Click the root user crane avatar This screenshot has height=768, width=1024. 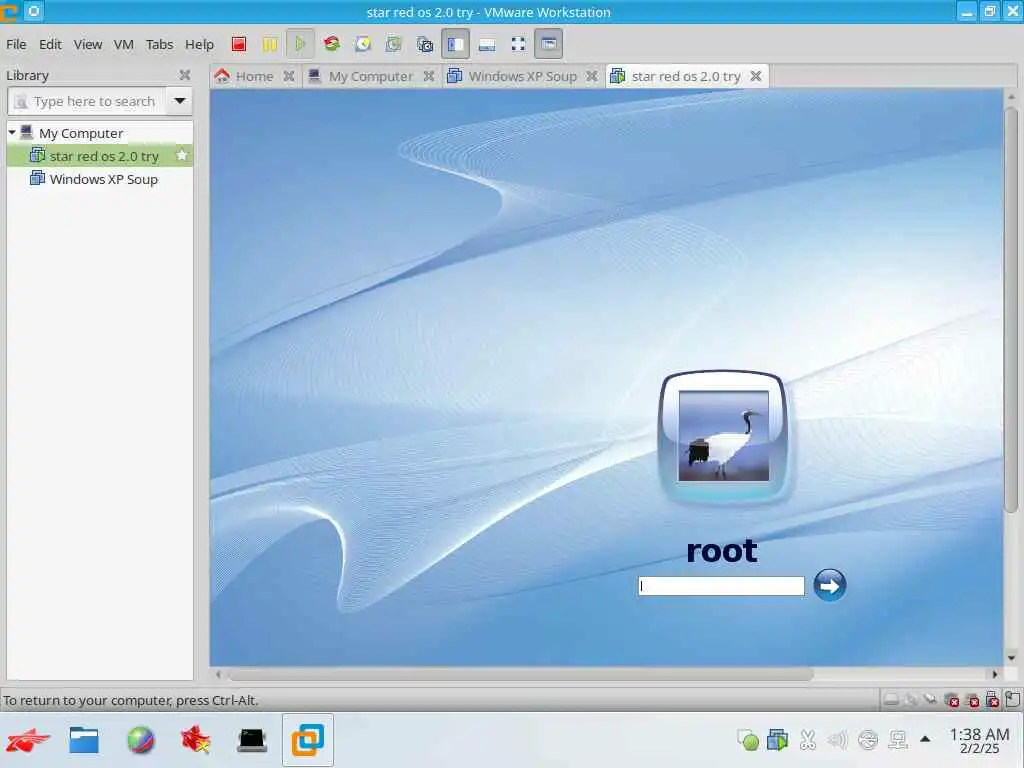pos(724,436)
